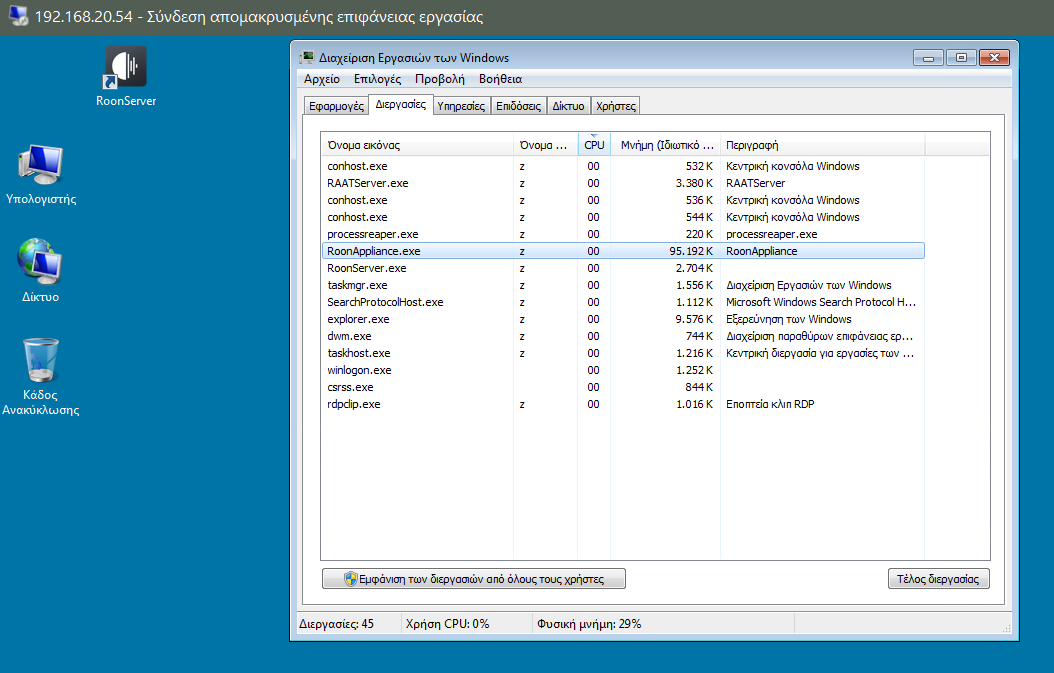Viewport: 1054px width, 673px height.
Task: Select the Δίκτυο desktop icon
Action: 41,262
